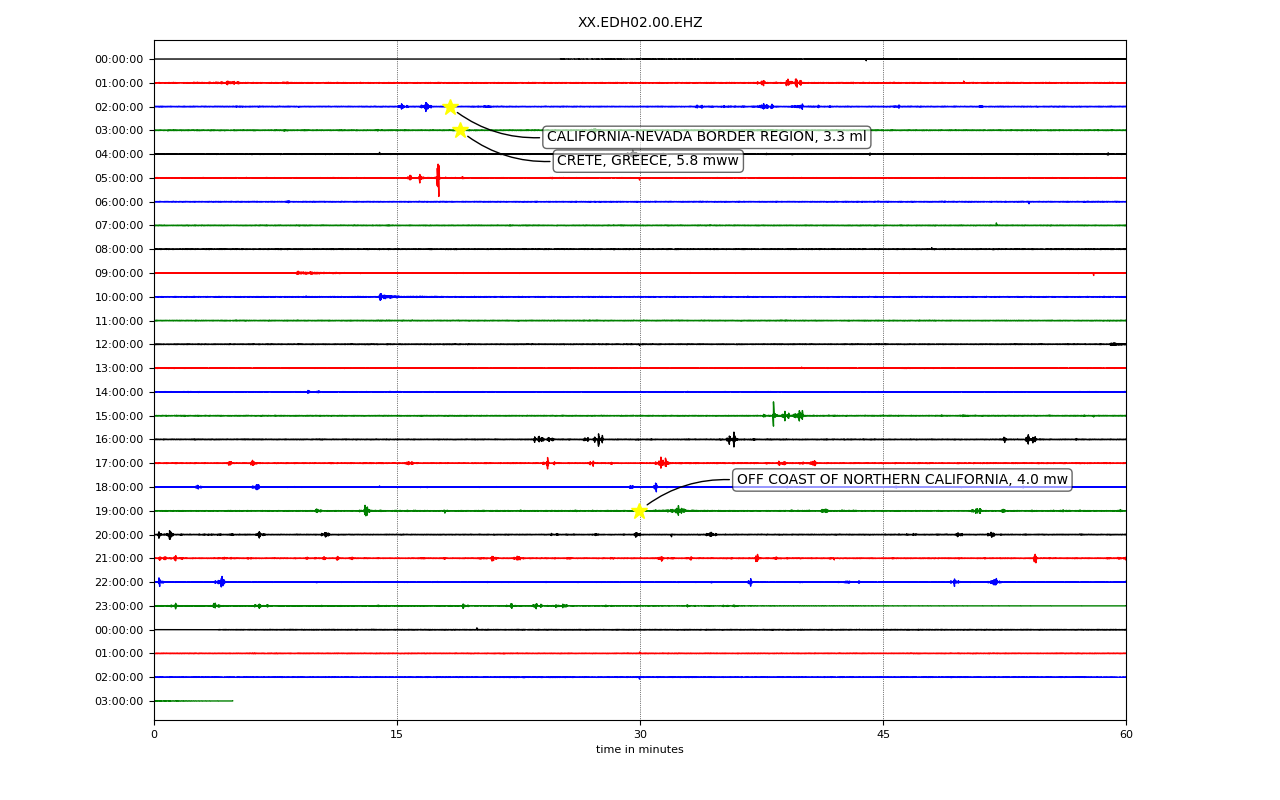This screenshot has height=800, width=1280.
Task: Click the short green trace at the bottom row
Action: pos(194,701)
